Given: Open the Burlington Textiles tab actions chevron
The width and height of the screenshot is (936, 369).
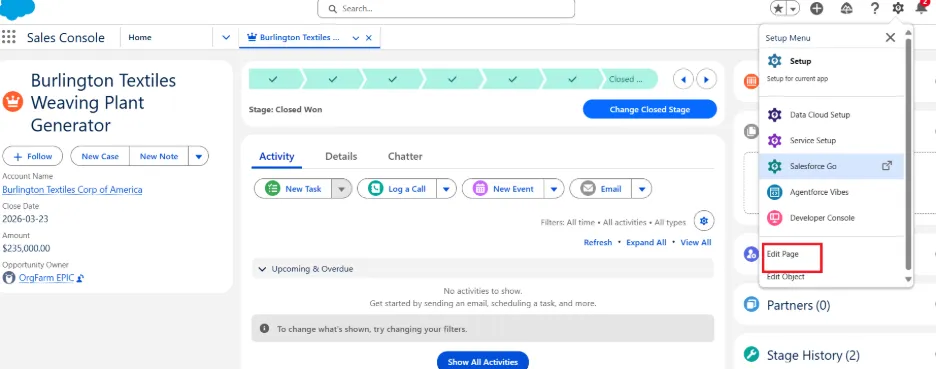Looking at the screenshot, I should [356, 38].
